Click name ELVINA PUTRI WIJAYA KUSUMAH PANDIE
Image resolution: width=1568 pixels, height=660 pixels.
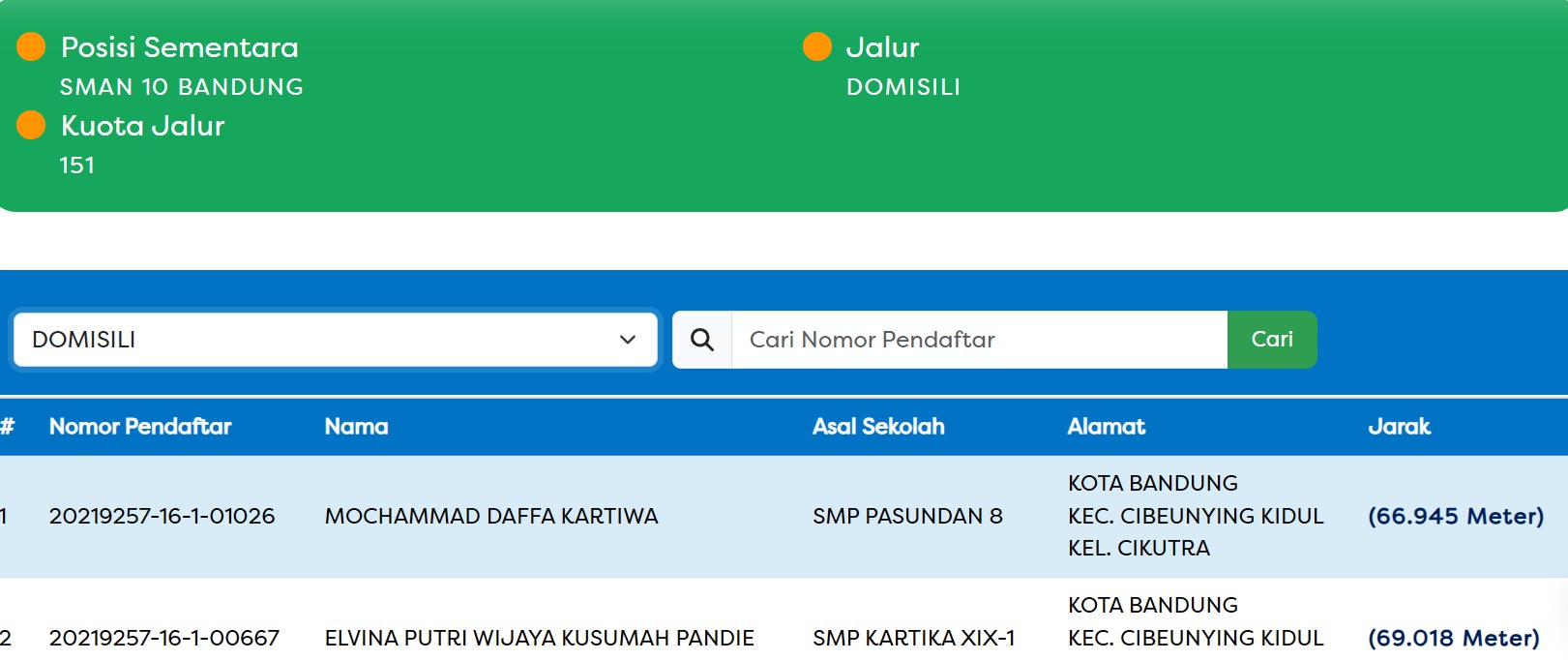[539, 639]
